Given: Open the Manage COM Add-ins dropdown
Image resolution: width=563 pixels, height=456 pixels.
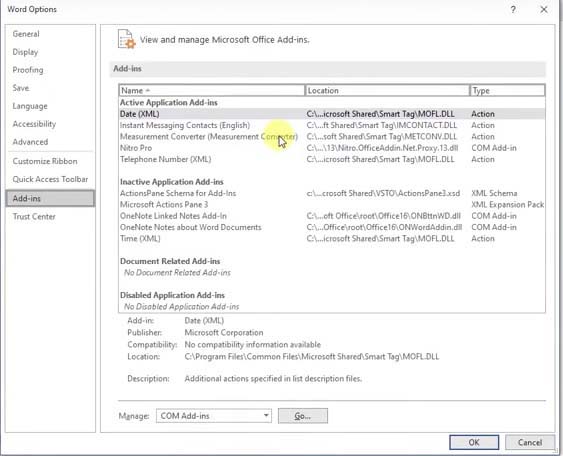Looking at the screenshot, I should (214, 416).
